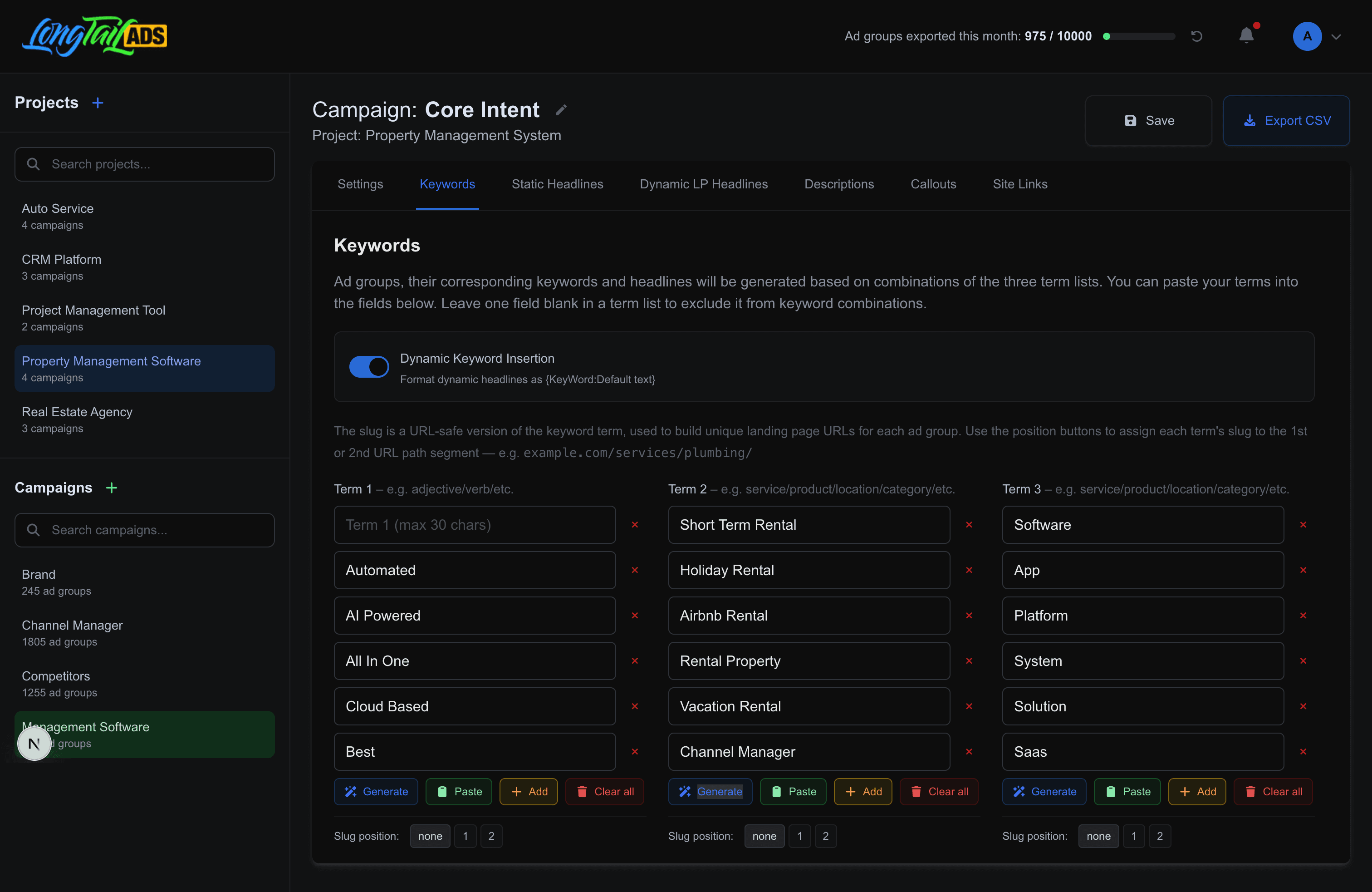Set Term 3 slug position to none
The image size is (1372, 892).
[1098, 836]
